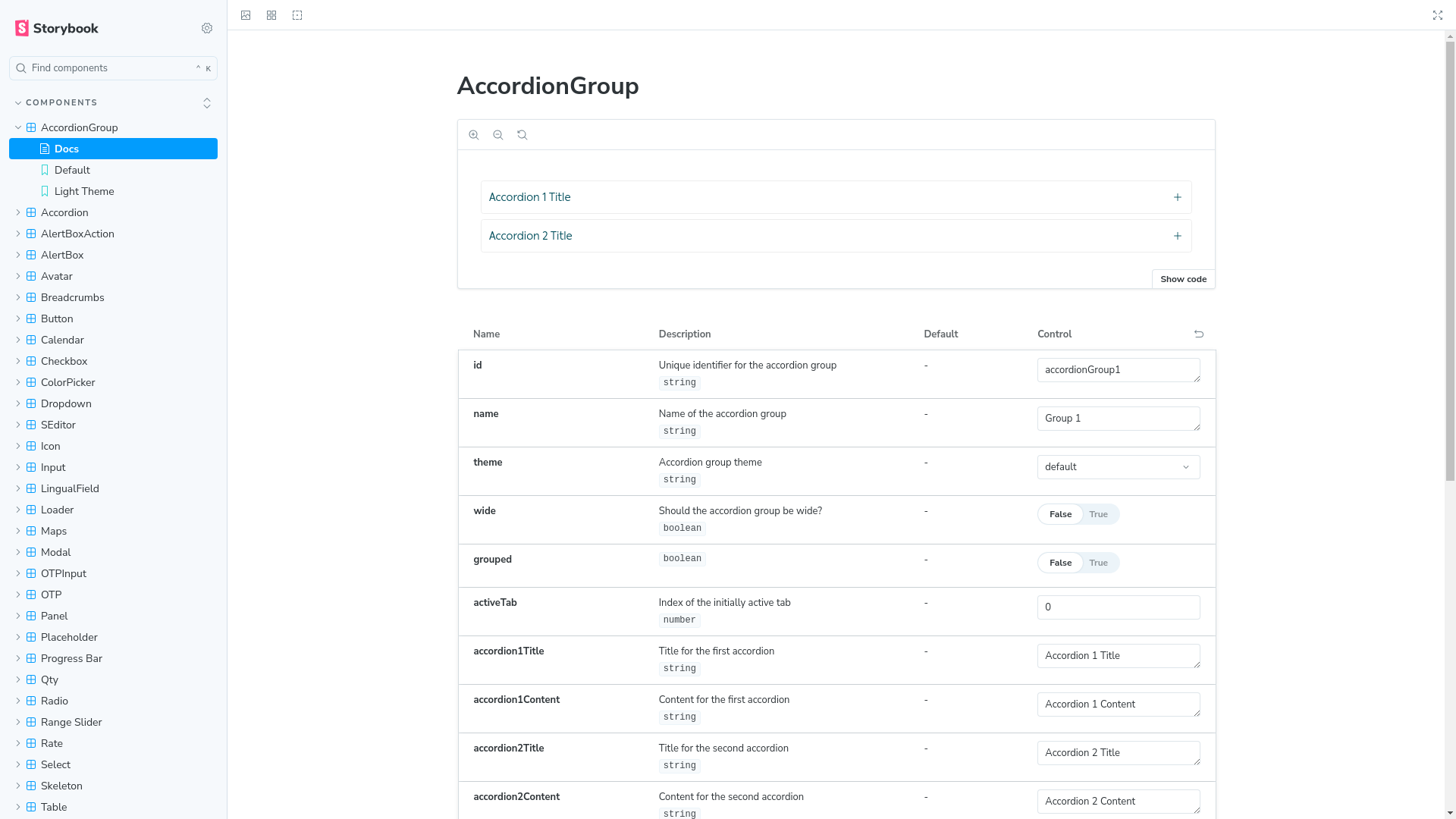Image resolution: width=1456 pixels, height=819 pixels.
Task: Open the SEditor component
Action: click(113, 425)
